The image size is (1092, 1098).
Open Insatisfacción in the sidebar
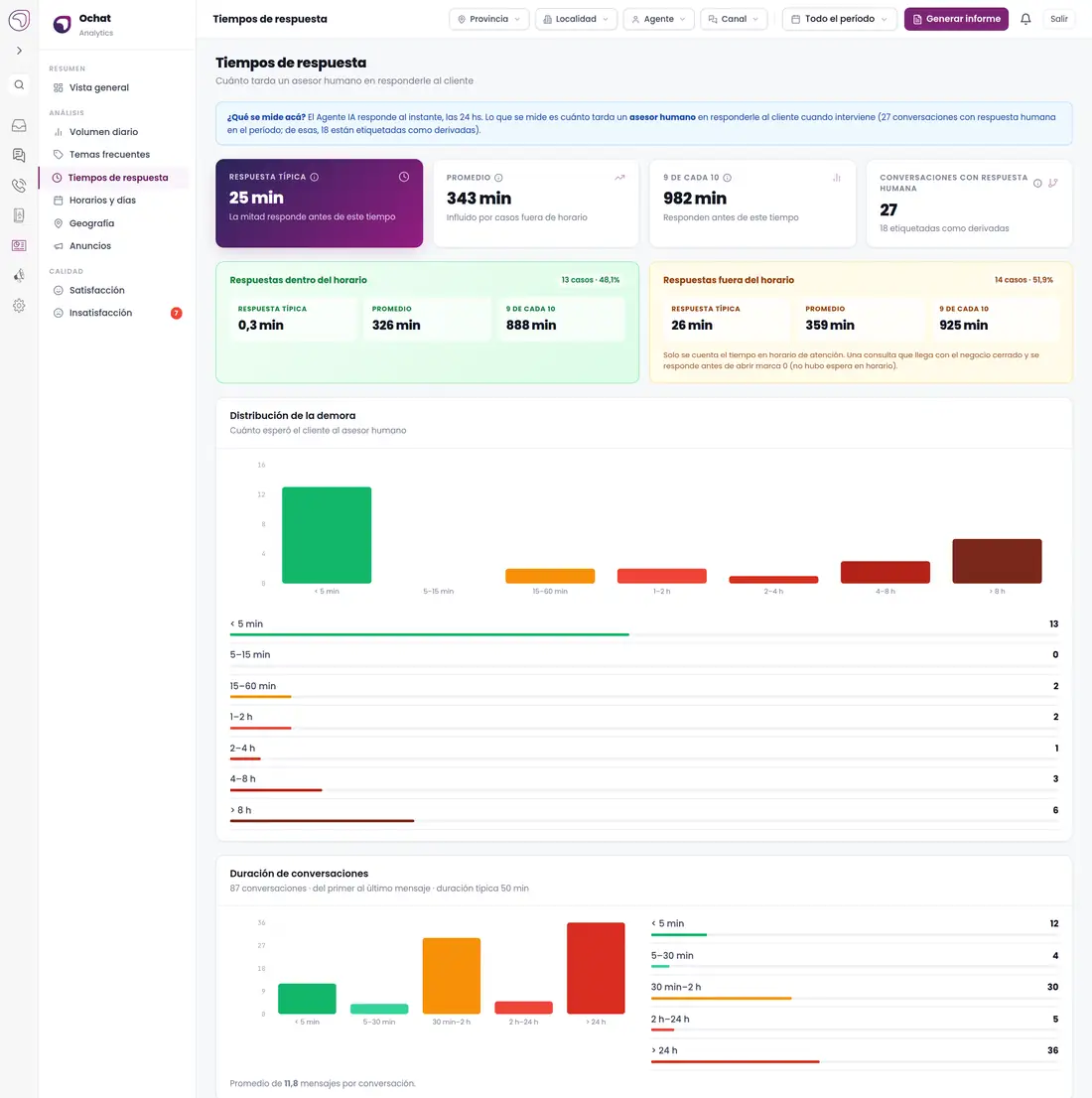(113, 313)
